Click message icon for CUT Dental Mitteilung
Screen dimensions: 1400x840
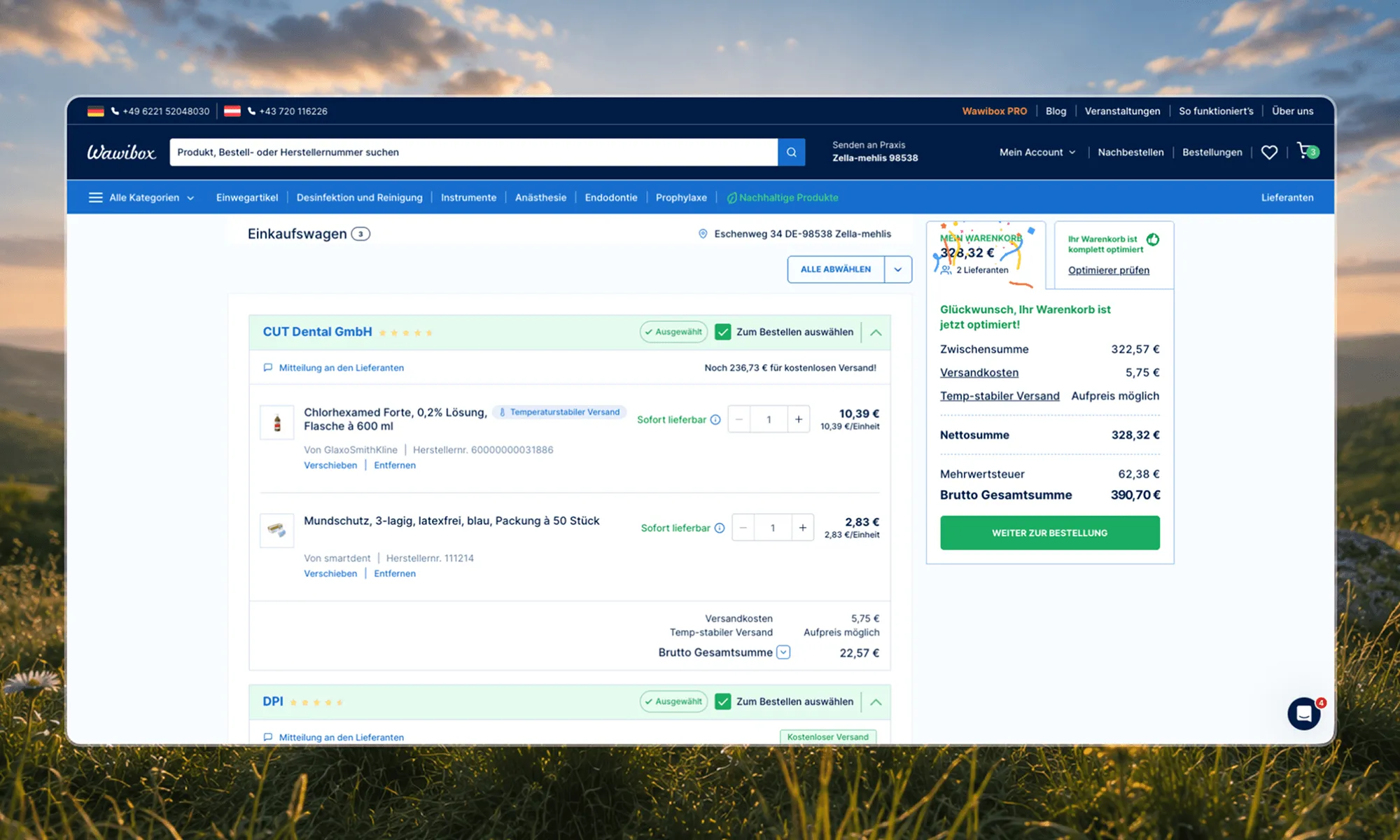[x=267, y=367]
